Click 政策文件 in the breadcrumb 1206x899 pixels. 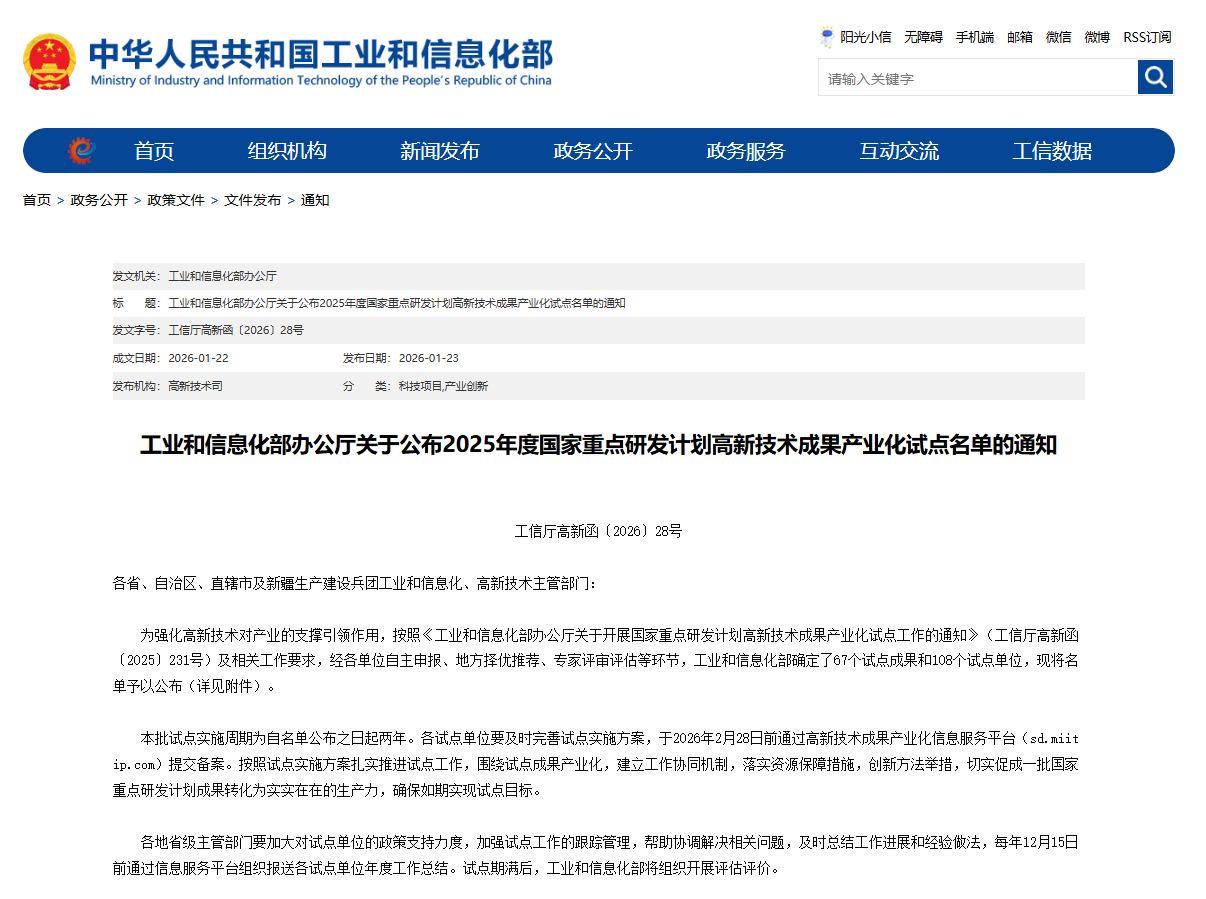click(176, 200)
